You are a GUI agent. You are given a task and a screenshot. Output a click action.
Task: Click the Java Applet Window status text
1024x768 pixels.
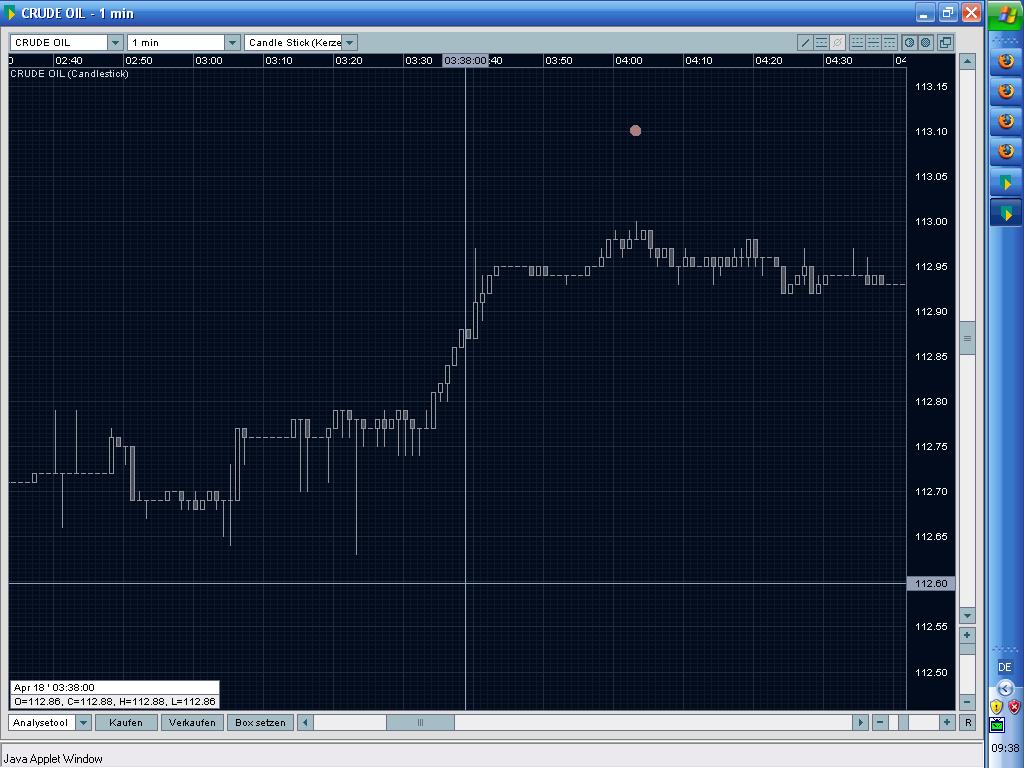[54, 759]
